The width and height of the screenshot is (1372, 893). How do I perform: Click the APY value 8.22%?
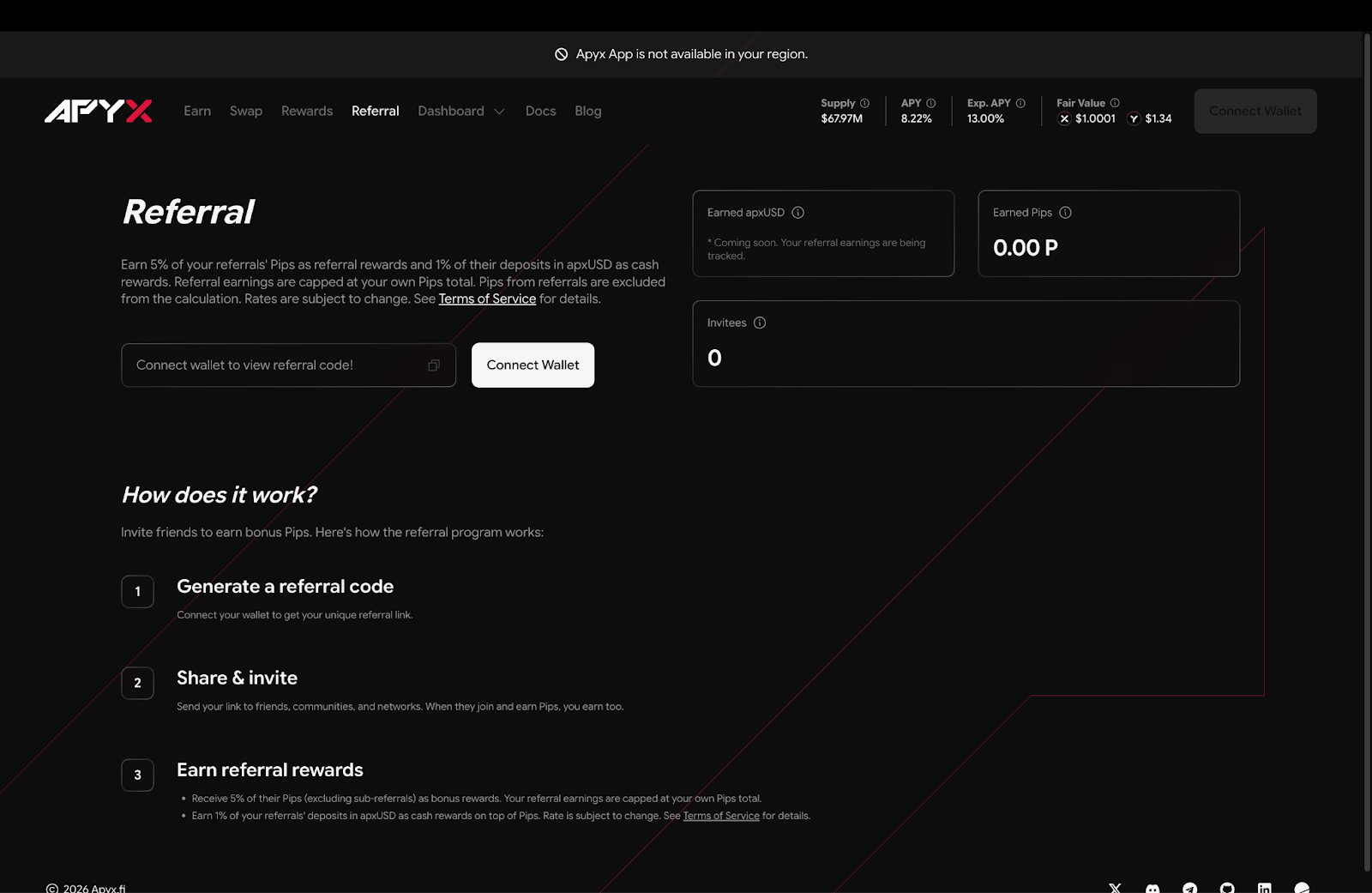(916, 118)
